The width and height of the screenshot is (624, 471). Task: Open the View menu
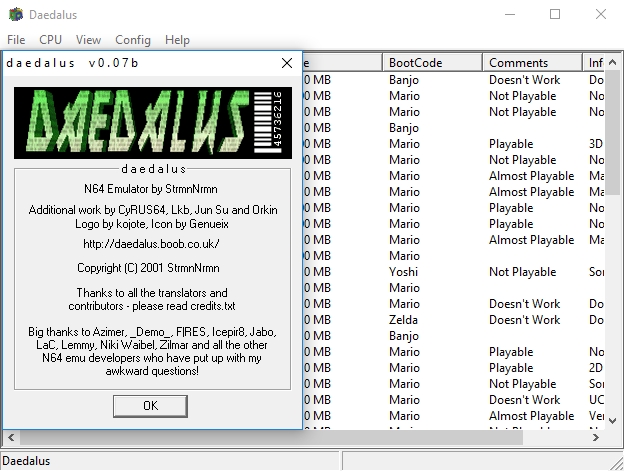[x=88, y=40]
